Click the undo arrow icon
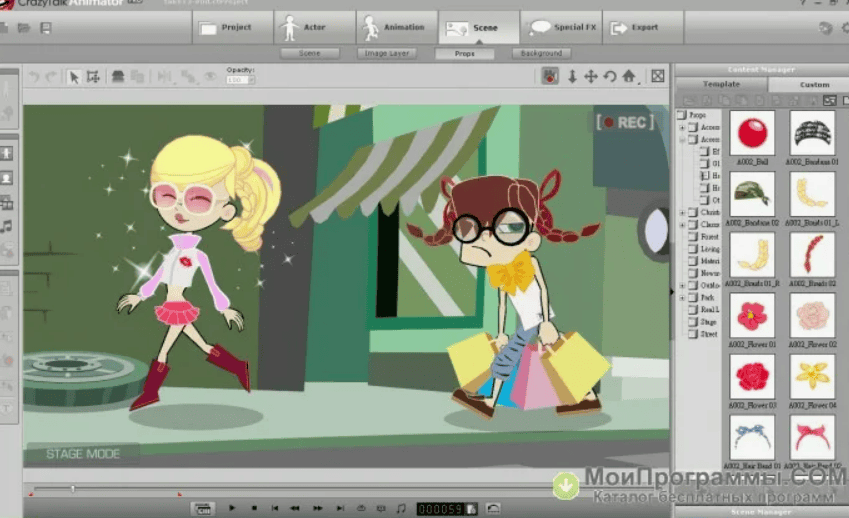The height and width of the screenshot is (518, 849). point(34,77)
